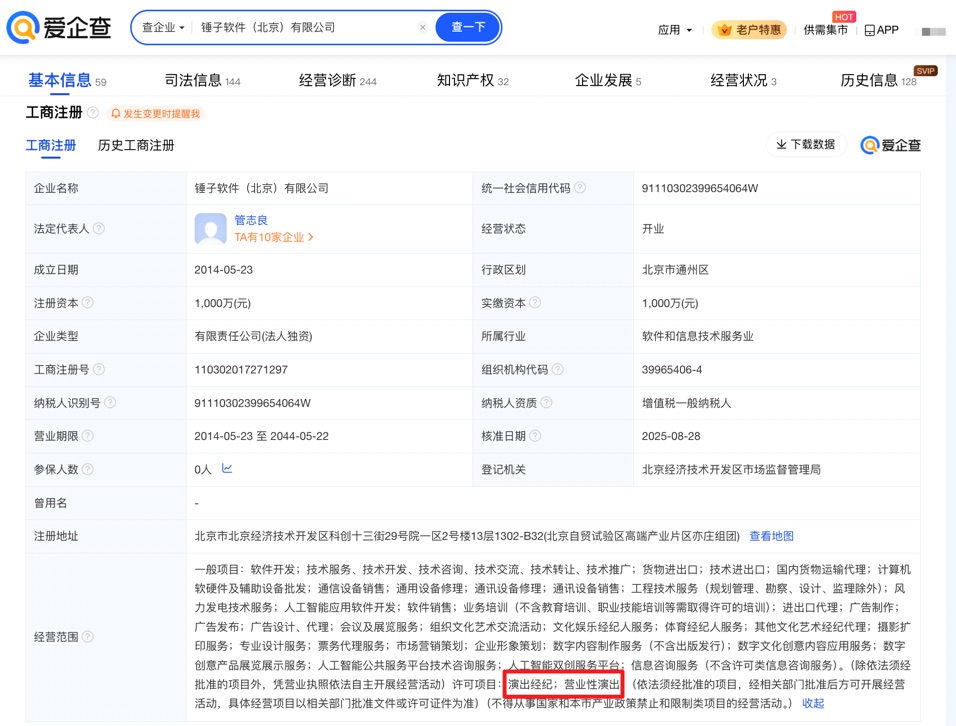Viewport: 956px width, 726px height.
Task: Click the help icon beside 工商注册号
Action: (x=99, y=369)
